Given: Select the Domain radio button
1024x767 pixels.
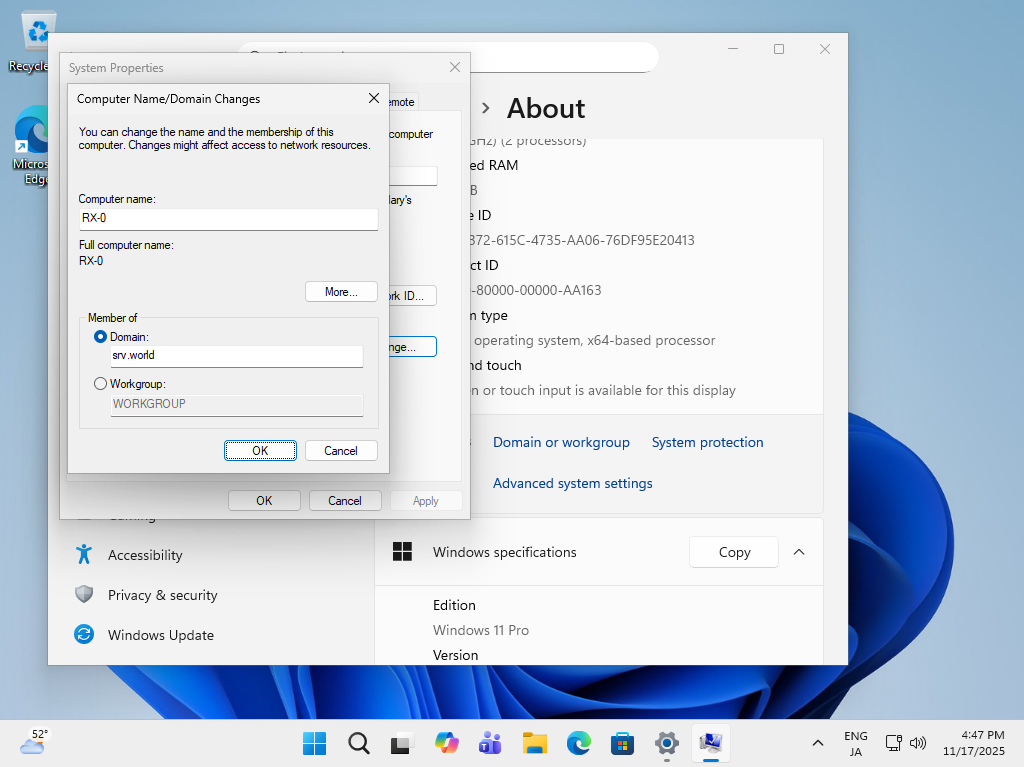Looking at the screenshot, I should 100,337.
